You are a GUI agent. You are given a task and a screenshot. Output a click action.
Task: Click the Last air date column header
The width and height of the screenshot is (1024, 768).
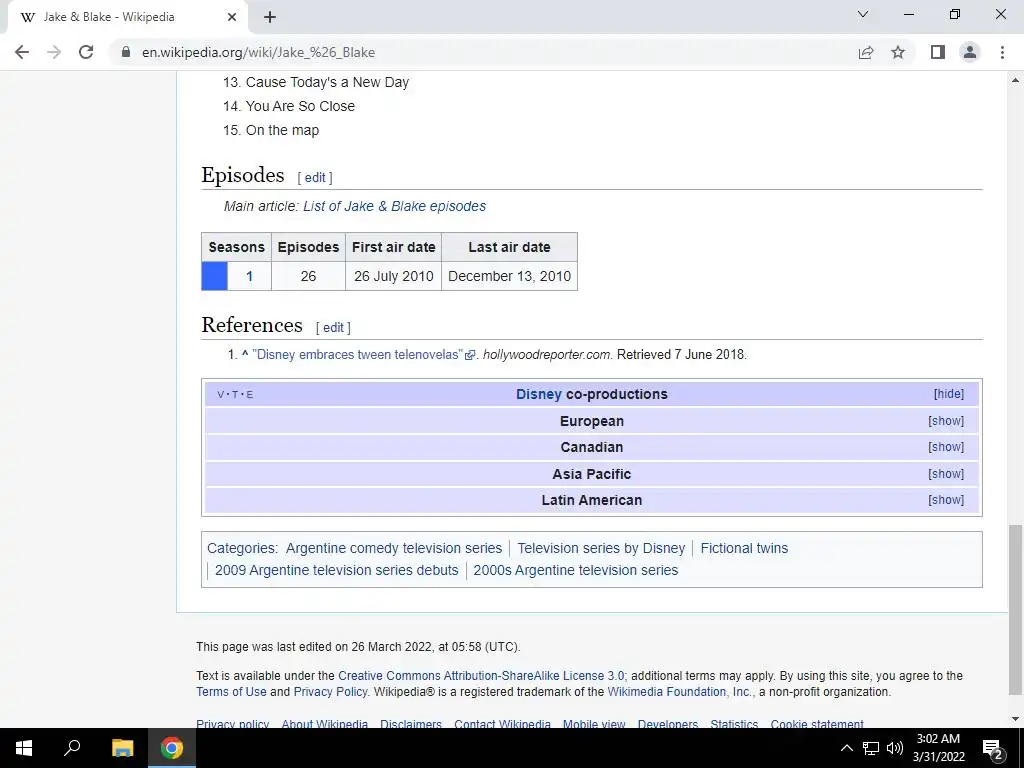(509, 248)
